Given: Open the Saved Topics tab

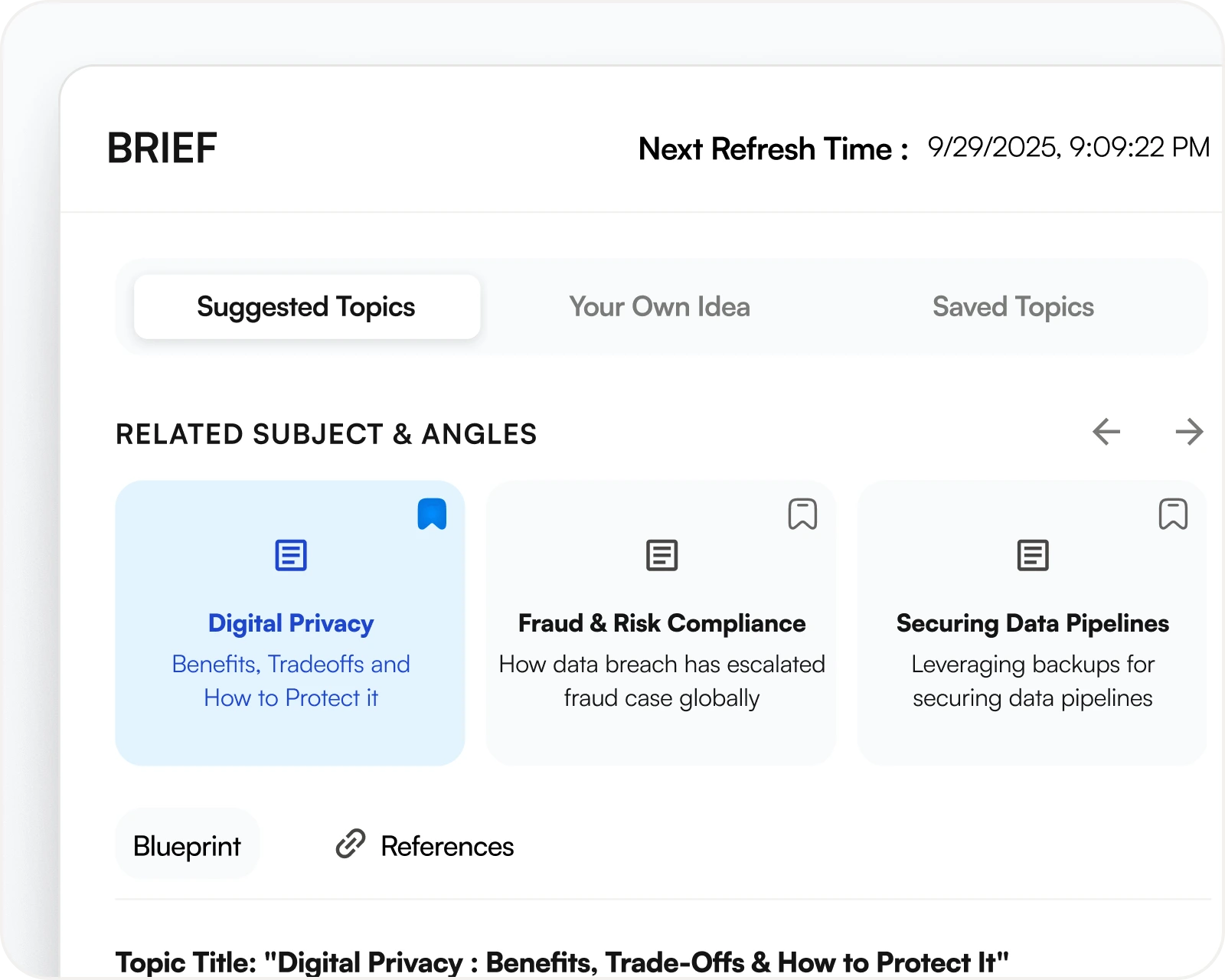Looking at the screenshot, I should pyautogui.click(x=1013, y=307).
